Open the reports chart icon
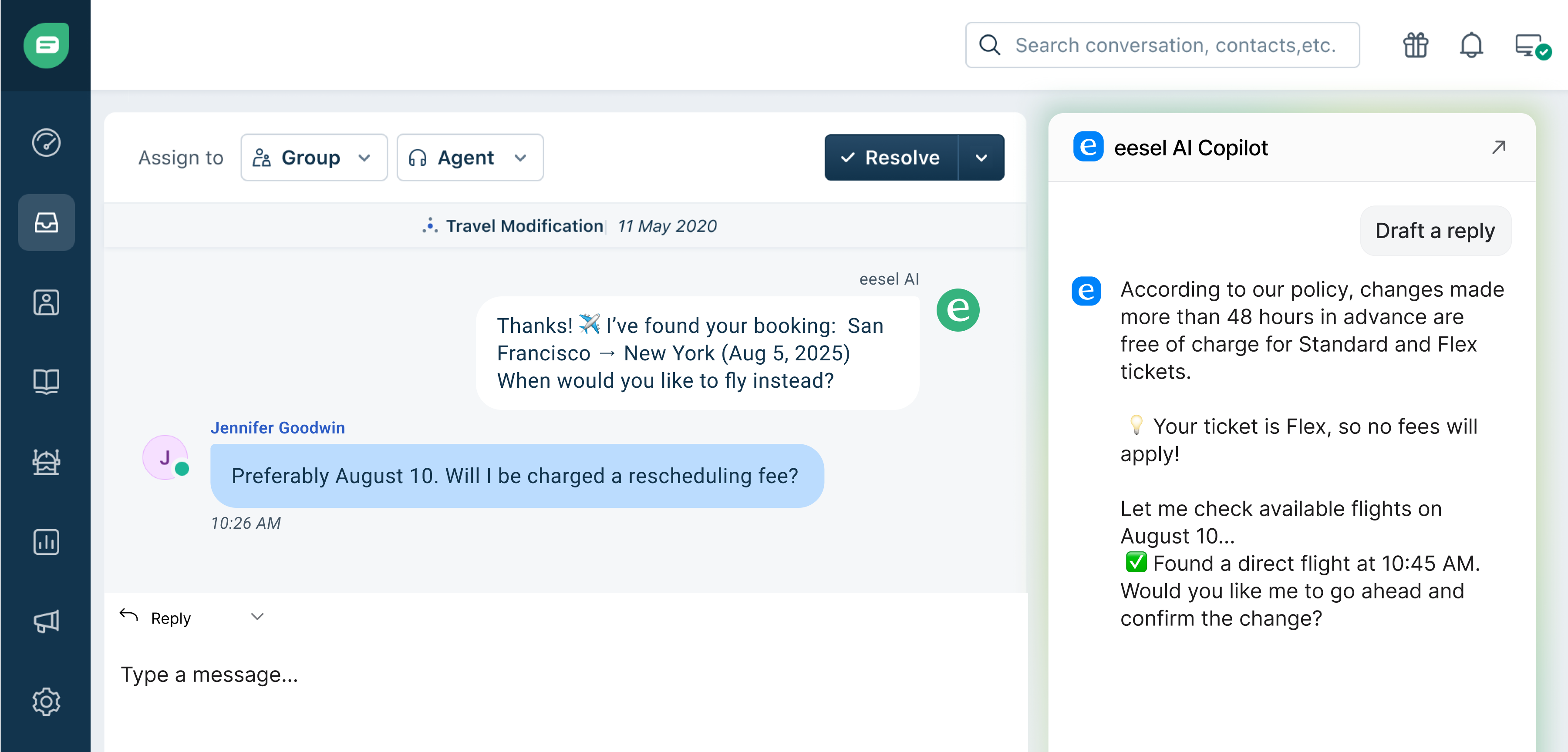1568x752 pixels. point(46,541)
